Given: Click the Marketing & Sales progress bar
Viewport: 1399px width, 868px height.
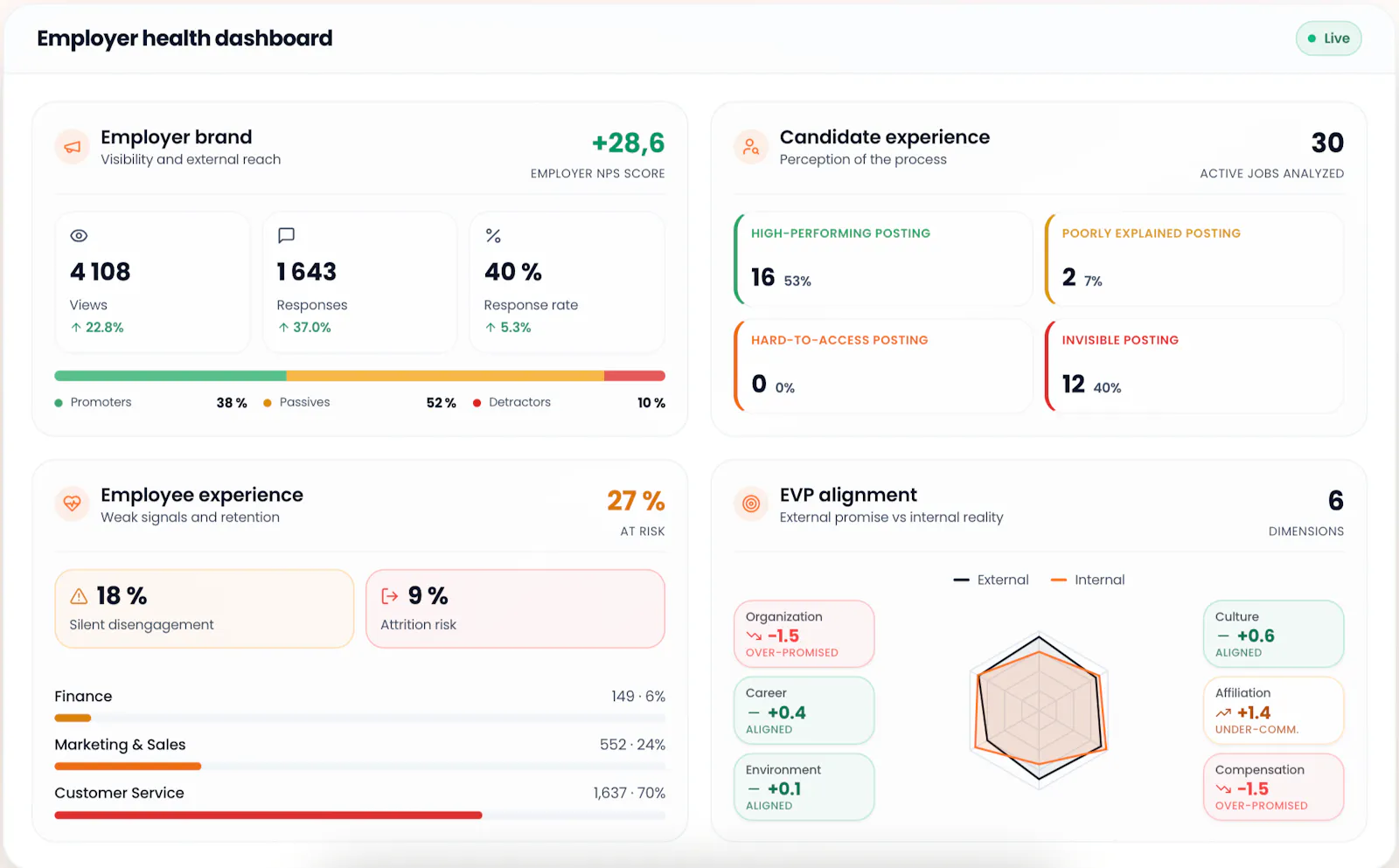Looking at the screenshot, I should tap(359, 767).
